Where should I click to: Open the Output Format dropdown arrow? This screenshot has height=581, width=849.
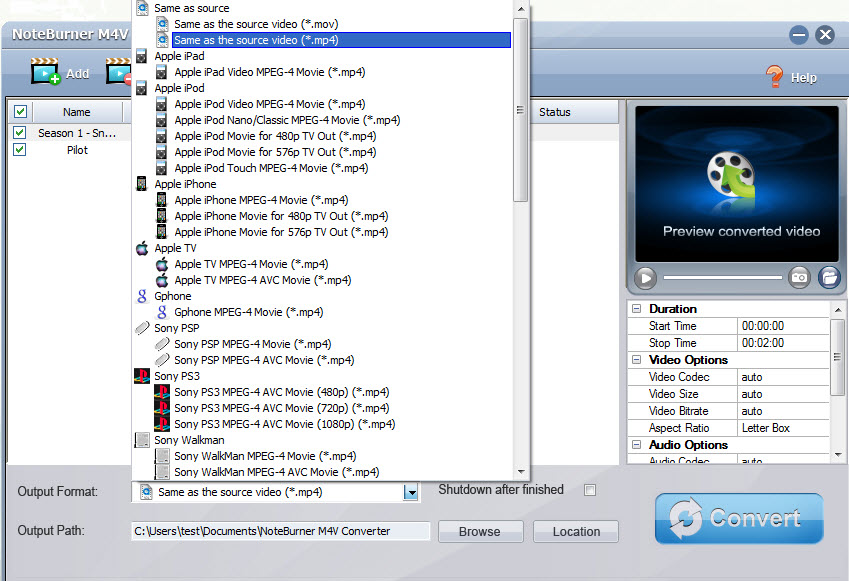click(411, 492)
